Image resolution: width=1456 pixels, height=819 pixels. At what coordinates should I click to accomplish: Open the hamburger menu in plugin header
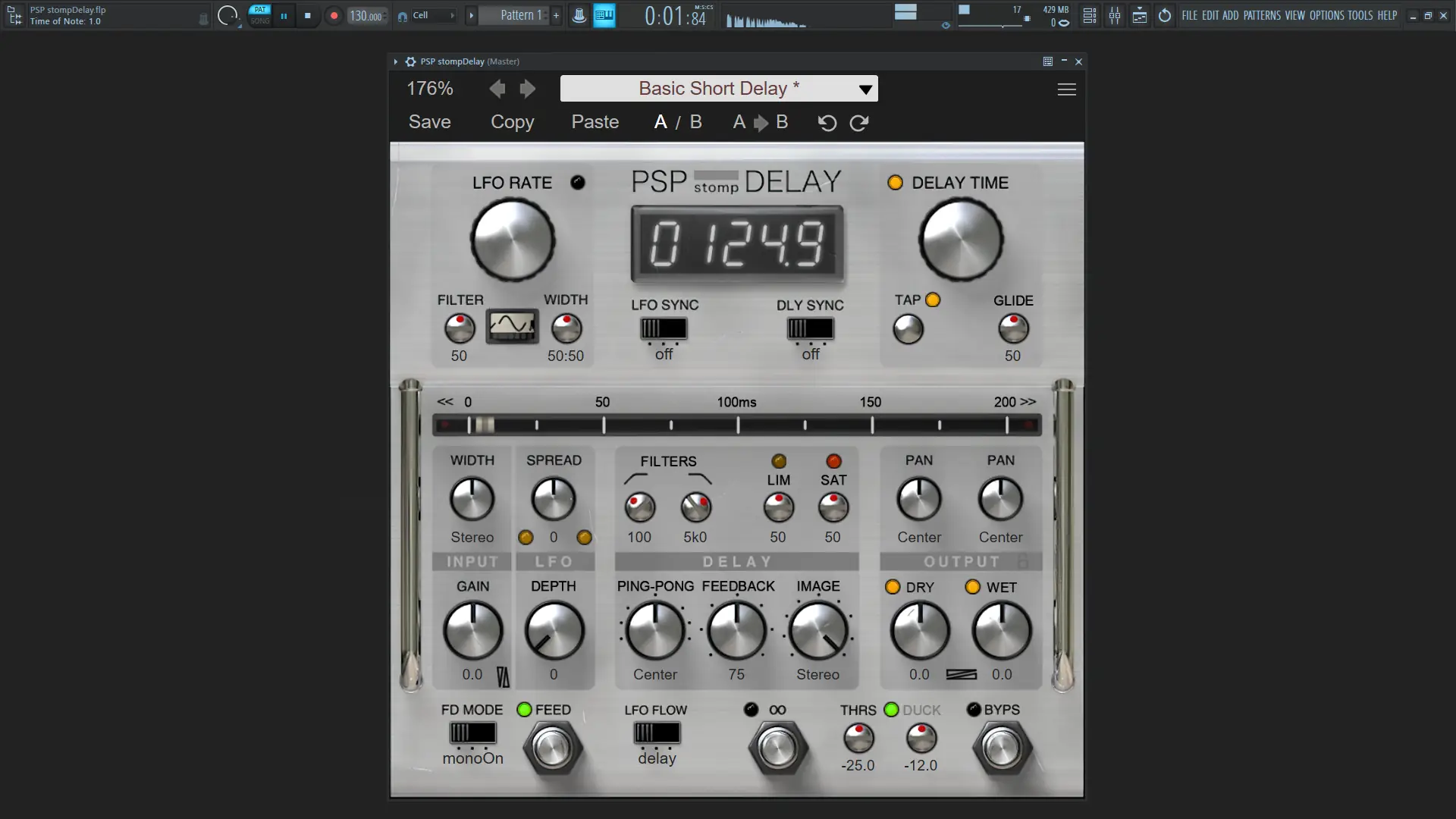[1066, 89]
